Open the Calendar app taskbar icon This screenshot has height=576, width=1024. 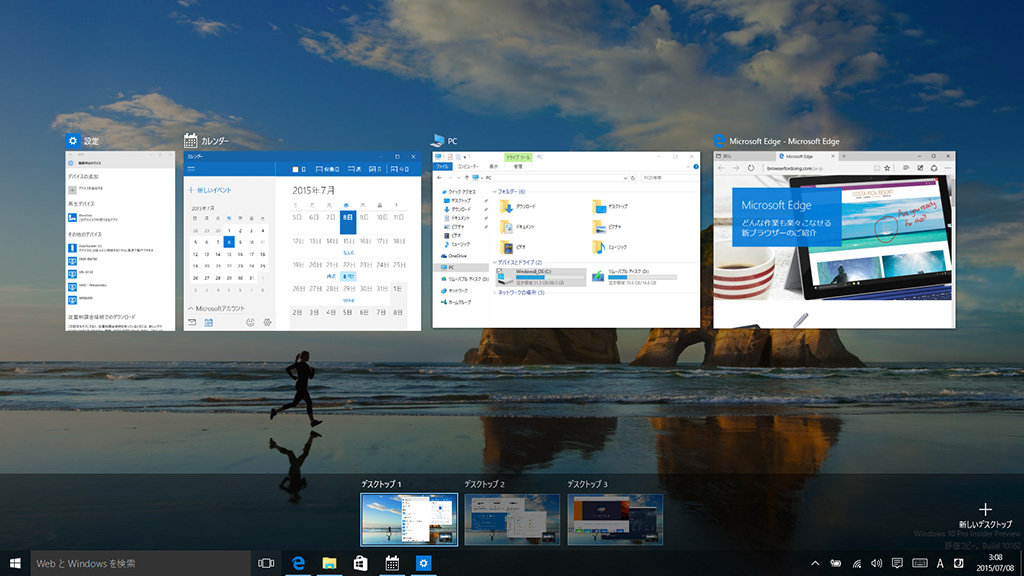pyautogui.click(x=392, y=563)
